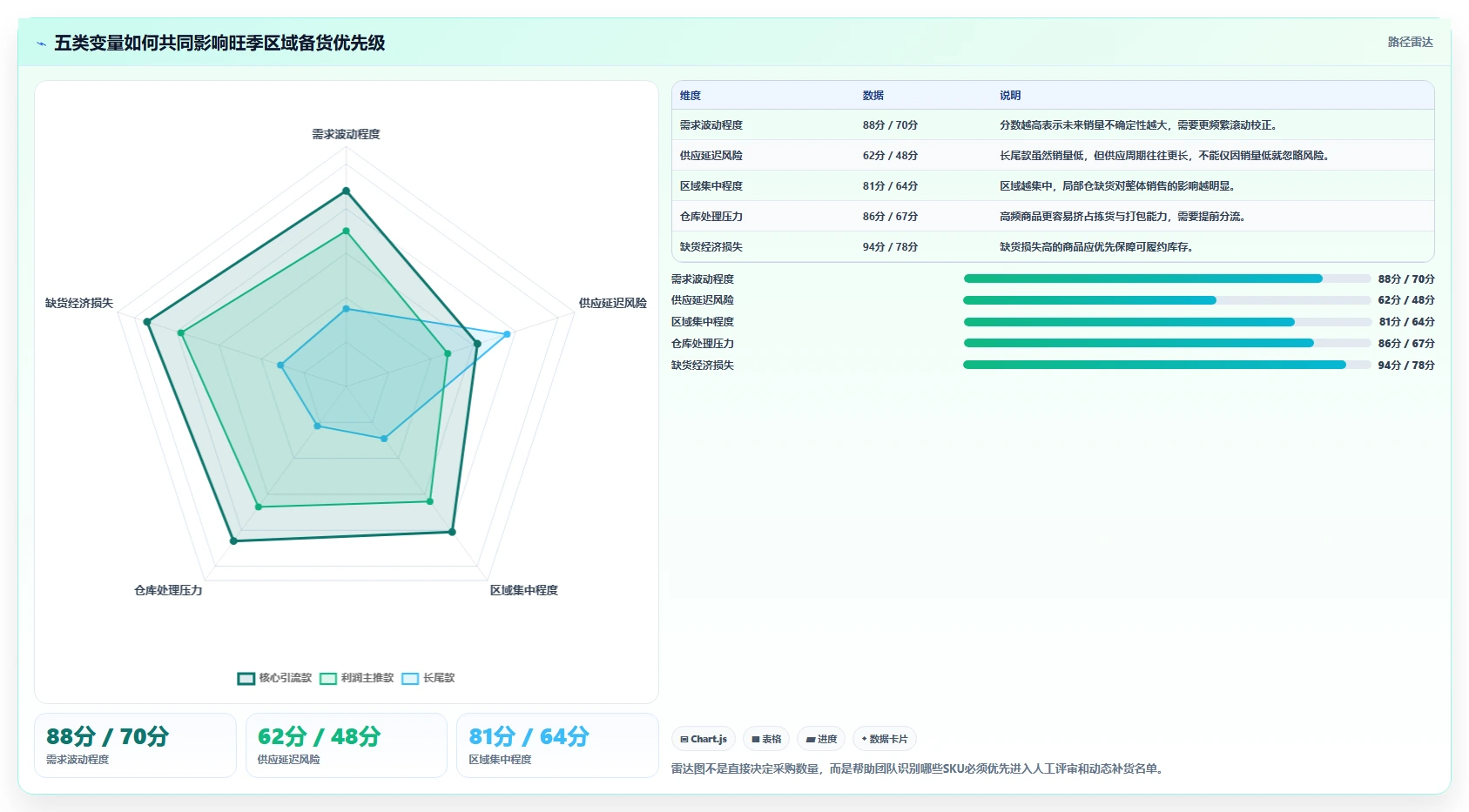Image resolution: width=1469 pixels, height=812 pixels.
Task: Click the description starting 缺货损失高的商品
Action: point(1096,247)
